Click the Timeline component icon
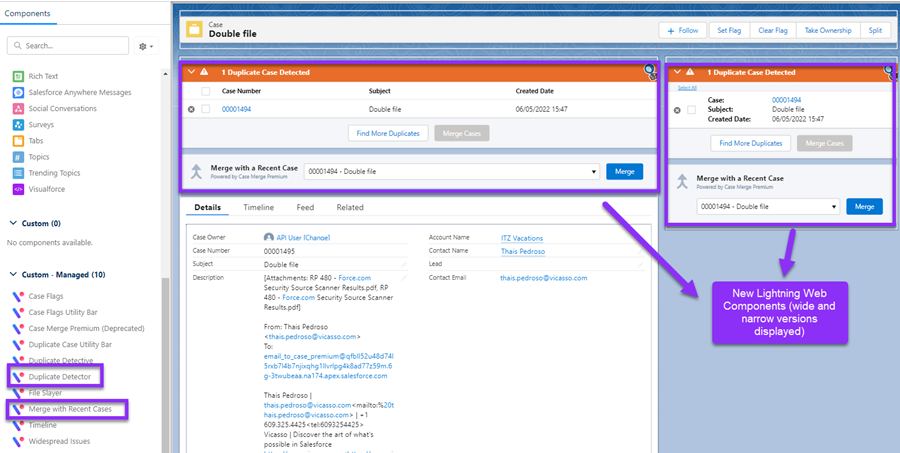This screenshot has width=900, height=453. [x=18, y=425]
